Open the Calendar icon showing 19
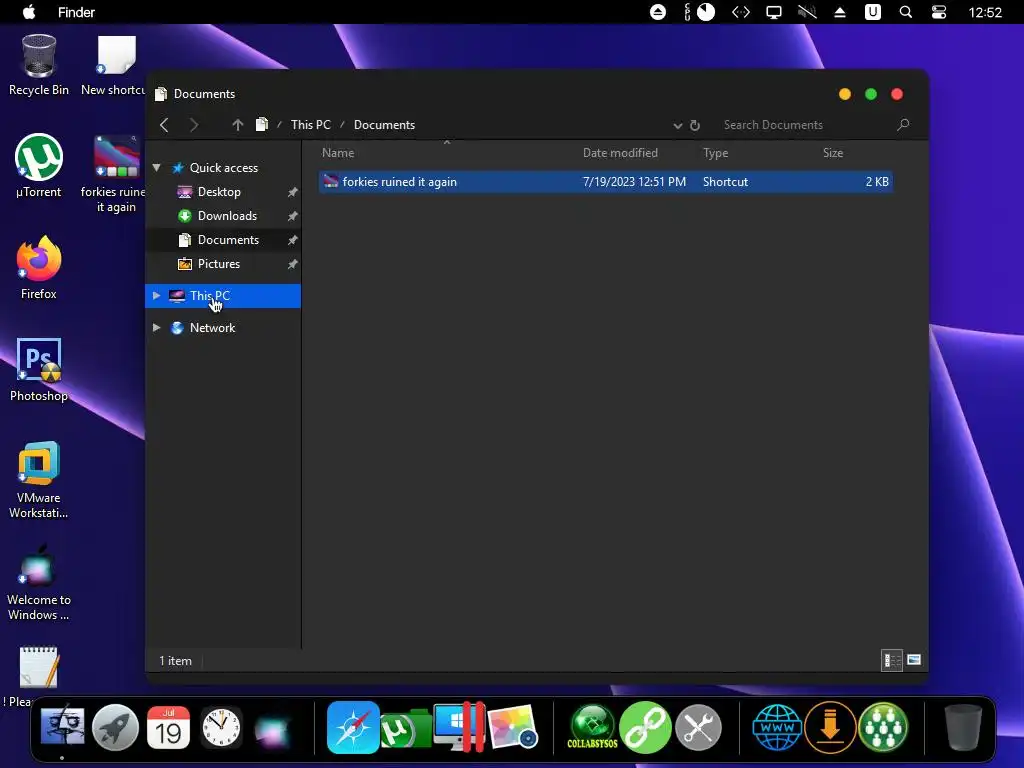Screen dimensions: 1024x768 pos(168,727)
